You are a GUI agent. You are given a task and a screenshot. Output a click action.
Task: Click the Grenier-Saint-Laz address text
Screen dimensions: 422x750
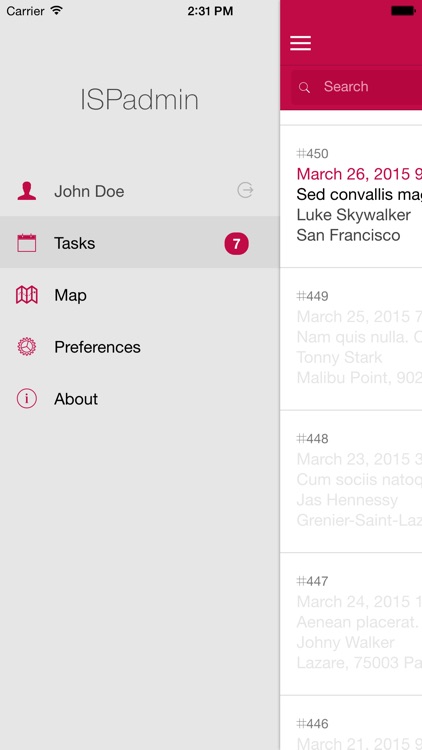(x=359, y=520)
